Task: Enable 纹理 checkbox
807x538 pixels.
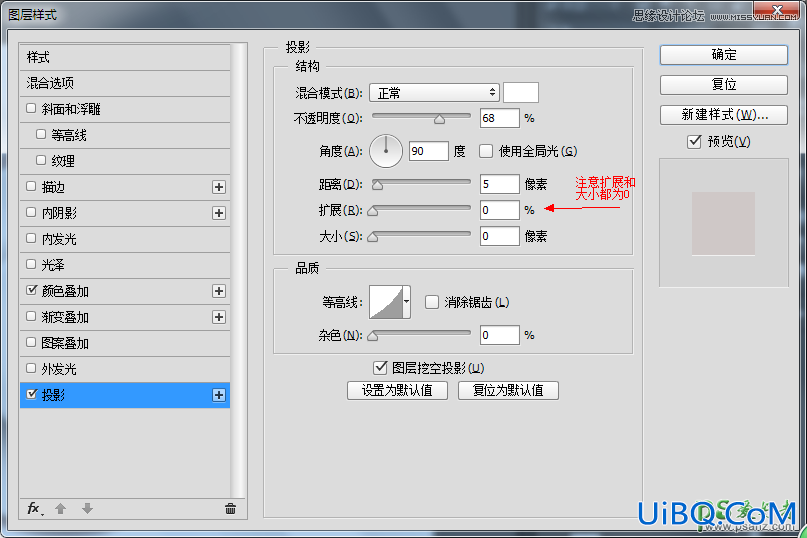Action: pyautogui.click(x=41, y=160)
